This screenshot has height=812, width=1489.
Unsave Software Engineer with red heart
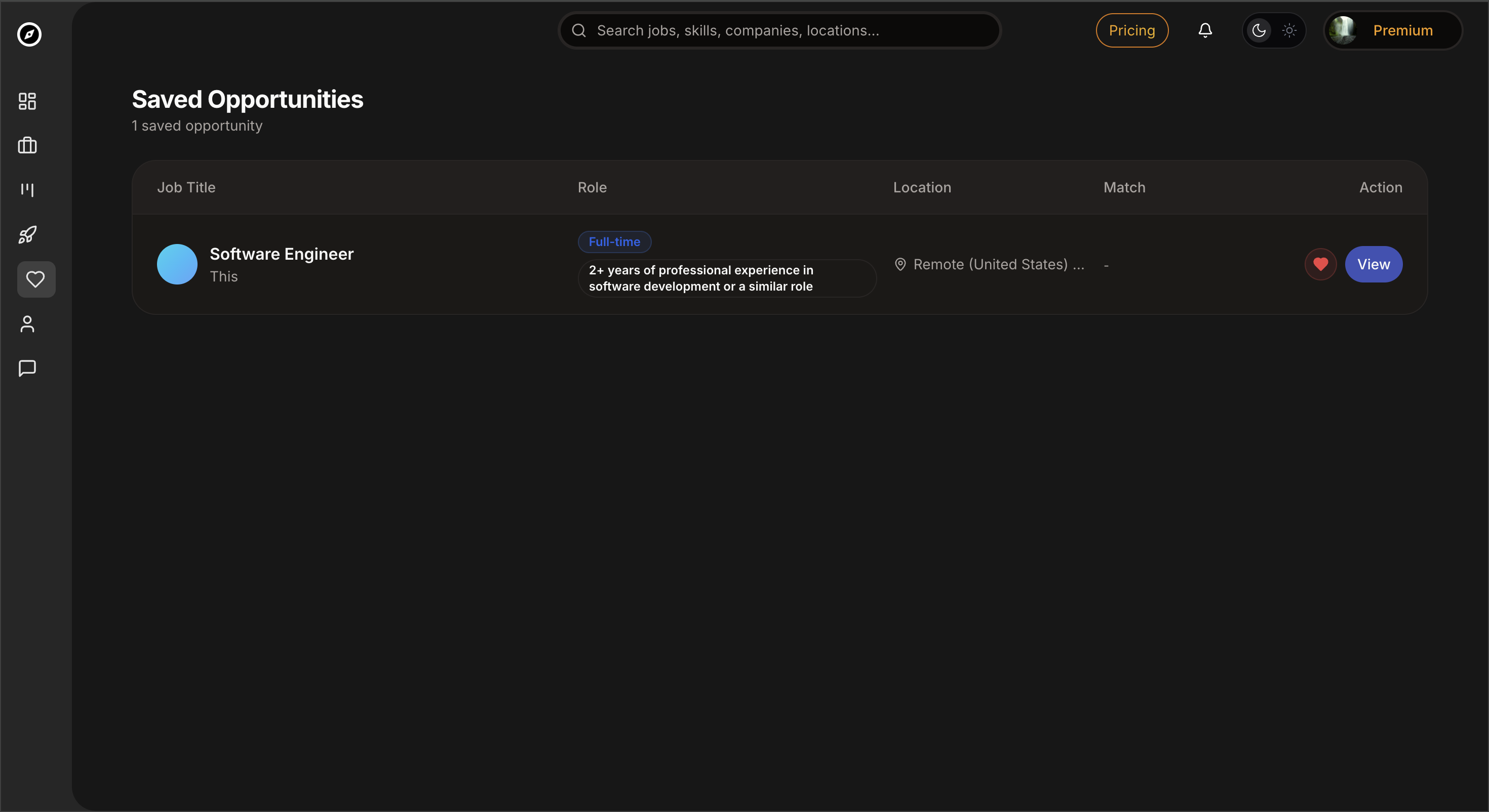pyautogui.click(x=1320, y=265)
